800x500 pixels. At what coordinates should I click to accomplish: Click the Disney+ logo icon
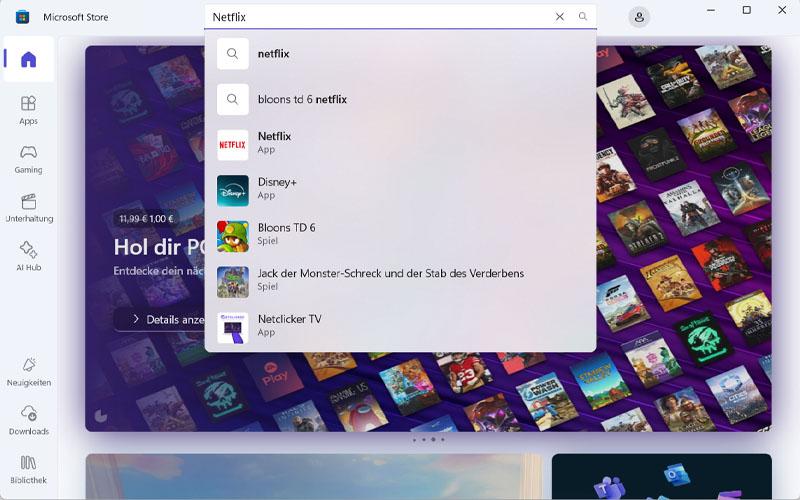tap(233, 191)
